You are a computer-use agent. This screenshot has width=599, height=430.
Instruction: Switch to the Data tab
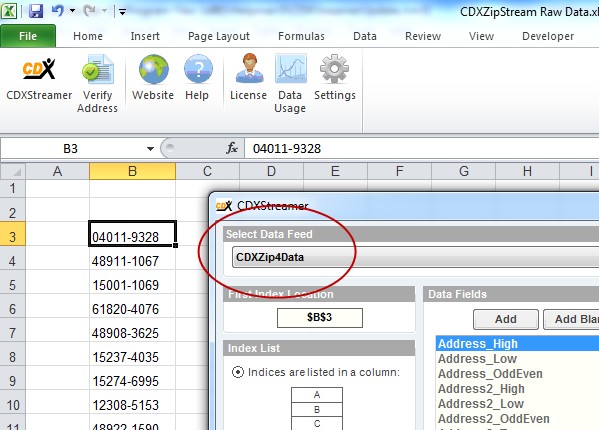(x=365, y=36)
